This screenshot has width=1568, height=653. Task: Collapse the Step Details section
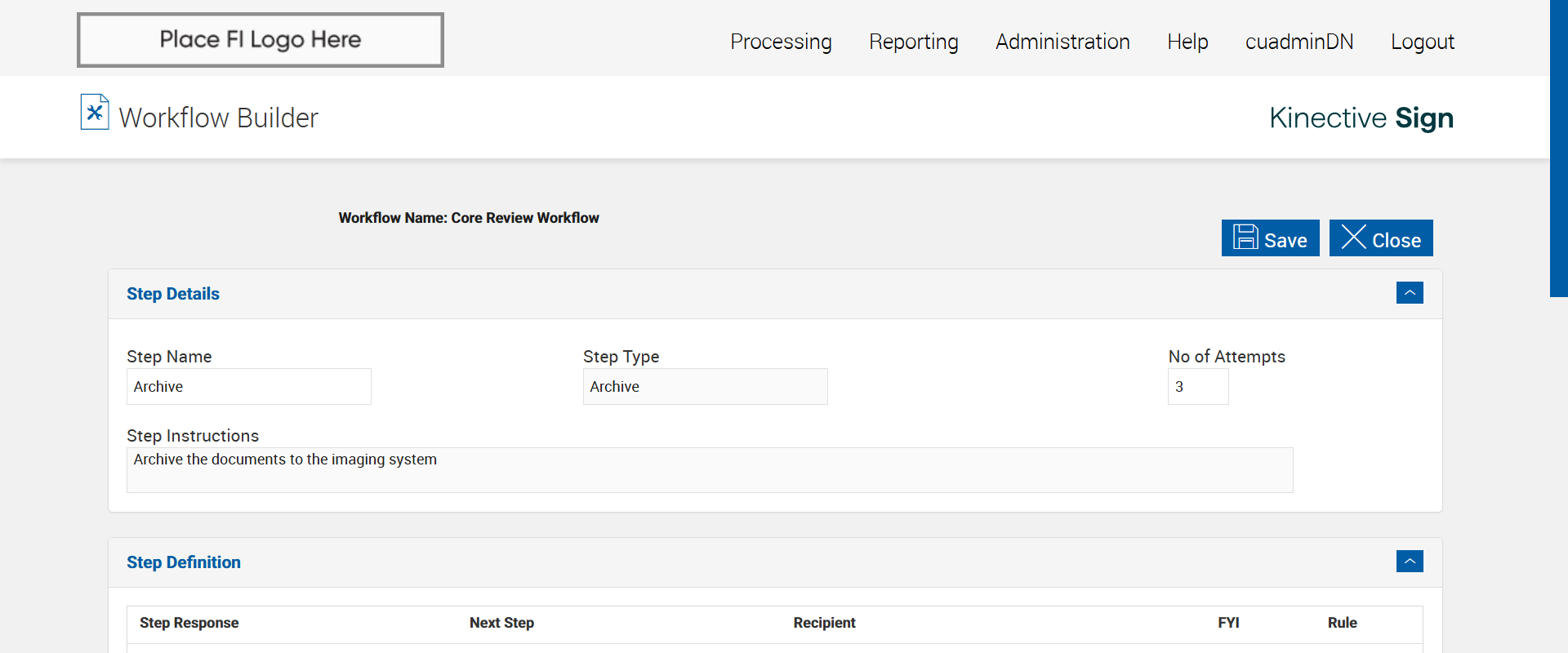1410,293
